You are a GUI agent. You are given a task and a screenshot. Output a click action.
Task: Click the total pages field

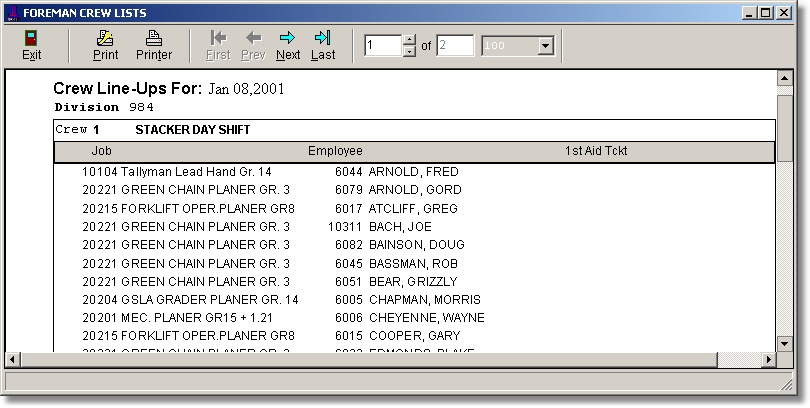455,46
